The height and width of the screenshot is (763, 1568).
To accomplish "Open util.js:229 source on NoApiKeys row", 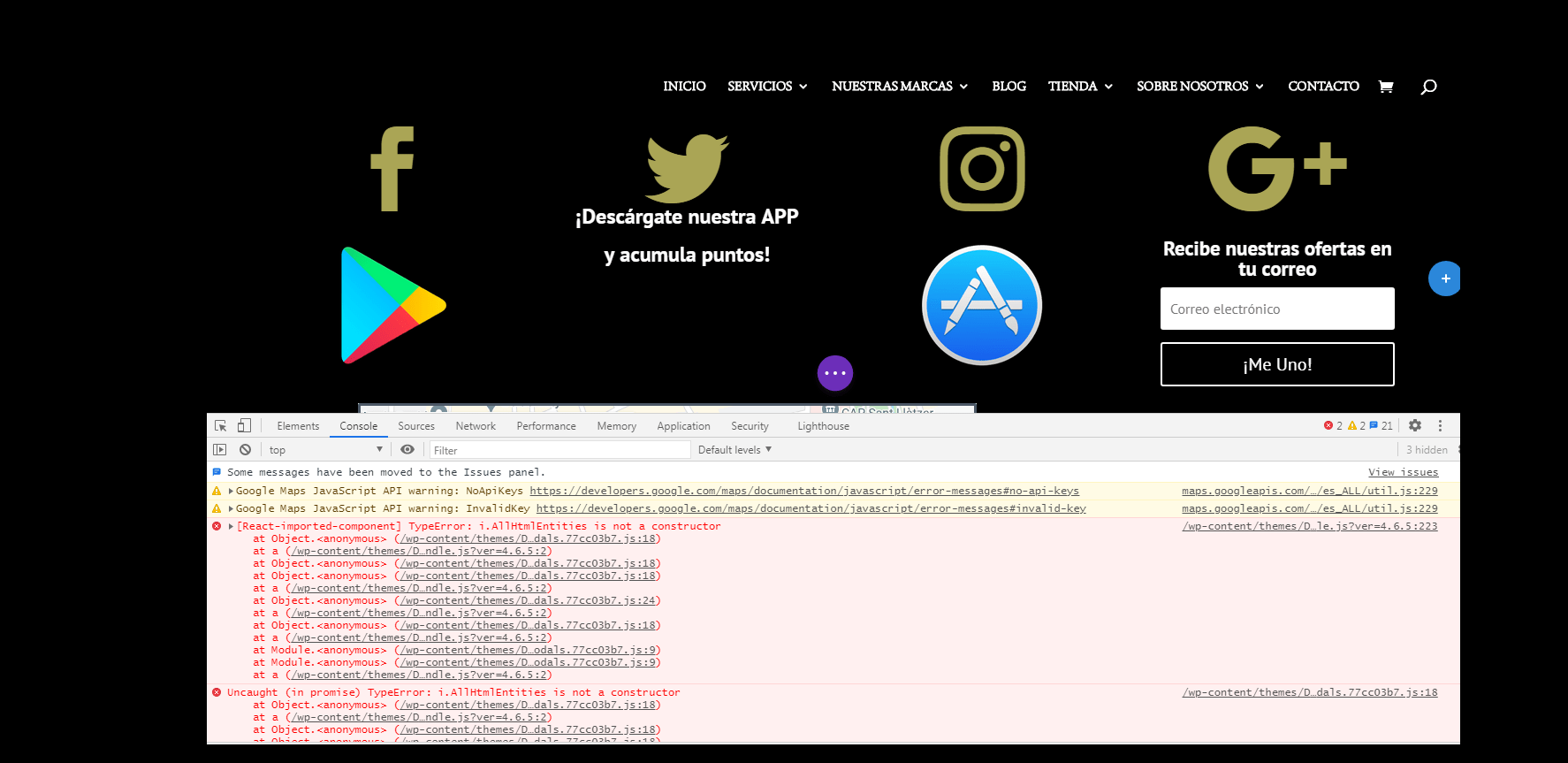I will (x=1310, y=491).
